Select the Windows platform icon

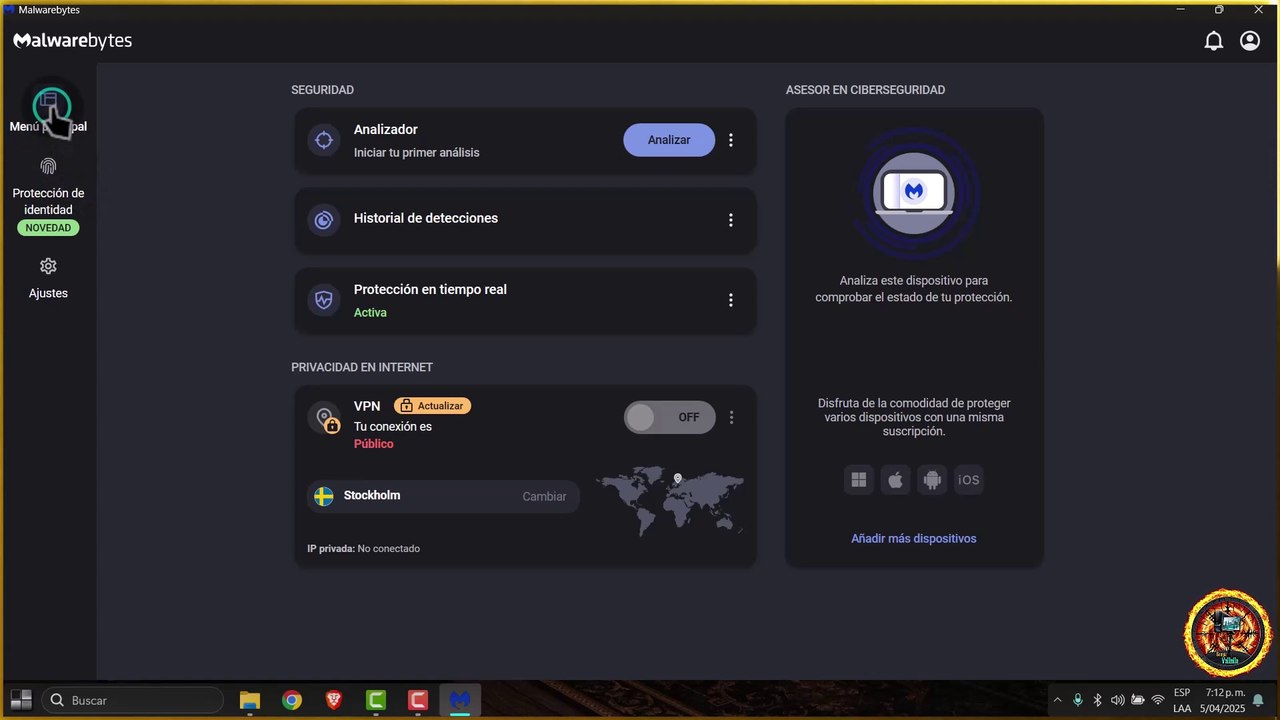point(858,480)
